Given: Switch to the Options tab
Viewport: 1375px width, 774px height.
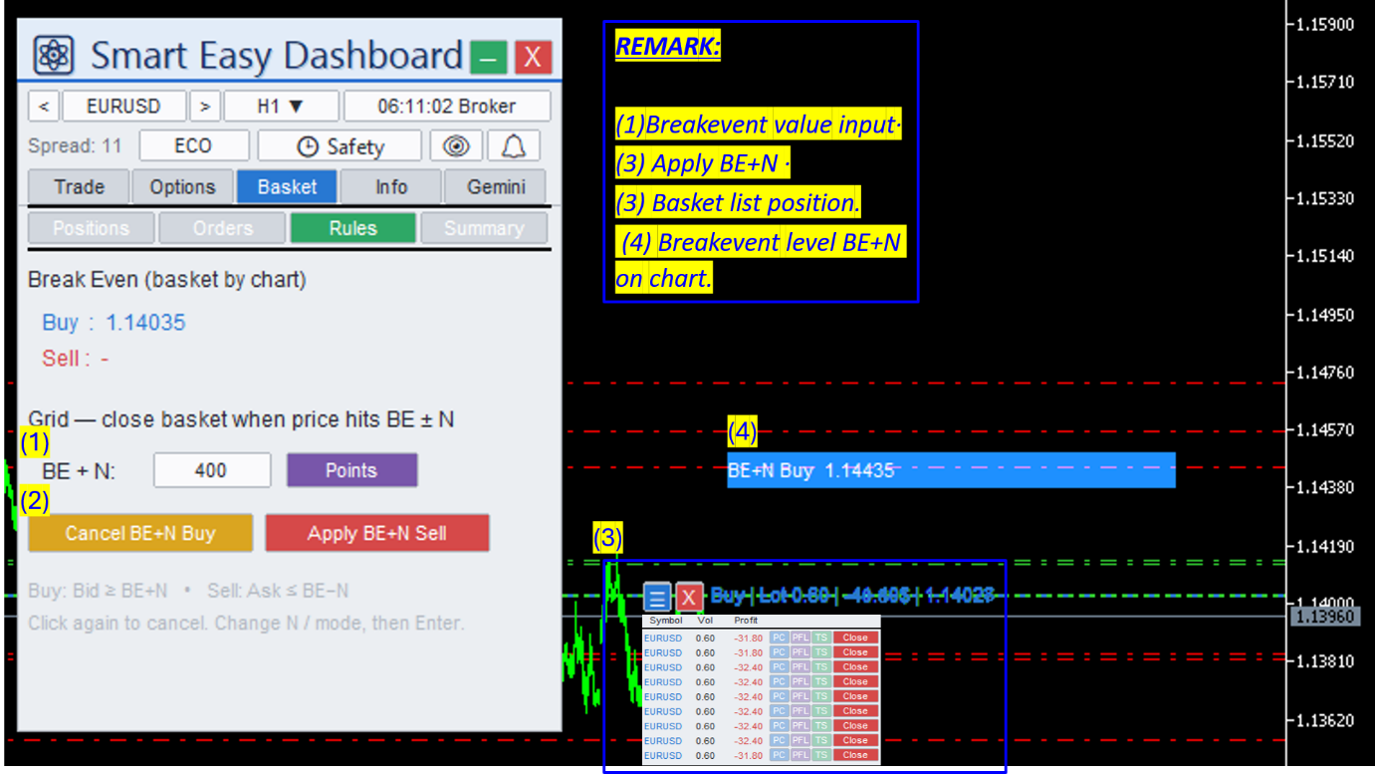Looking at the screenshot, I should pos(182,187).
